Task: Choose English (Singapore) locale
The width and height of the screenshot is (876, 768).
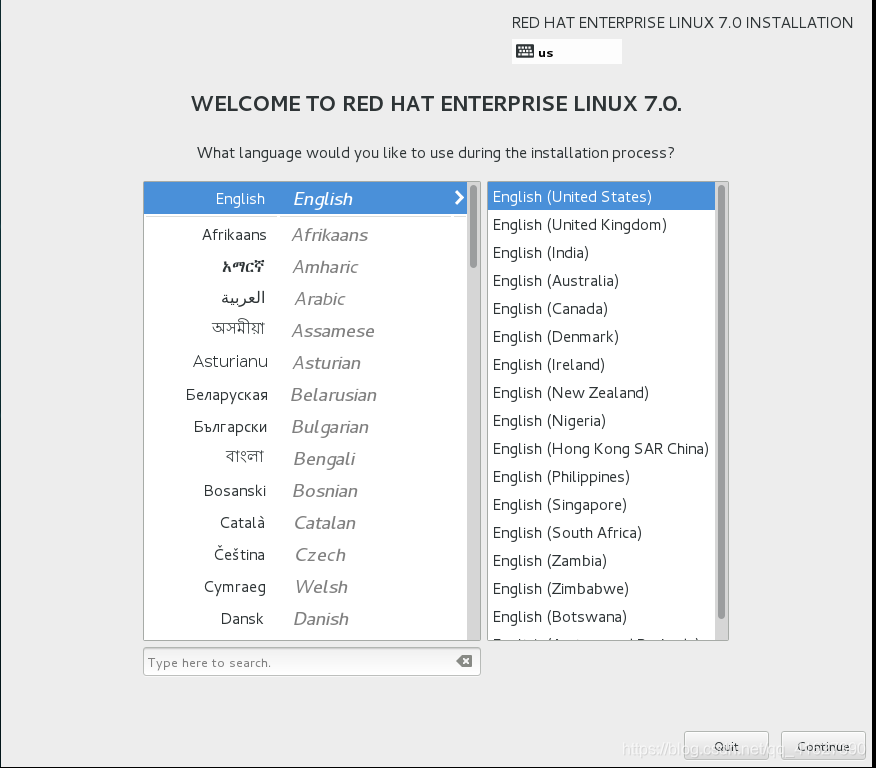Action: tap(601, 504)
